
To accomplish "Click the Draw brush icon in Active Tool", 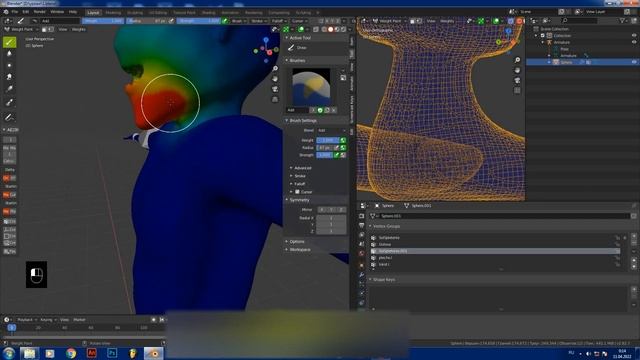I will pyautogui.click(x=291, y=48).
